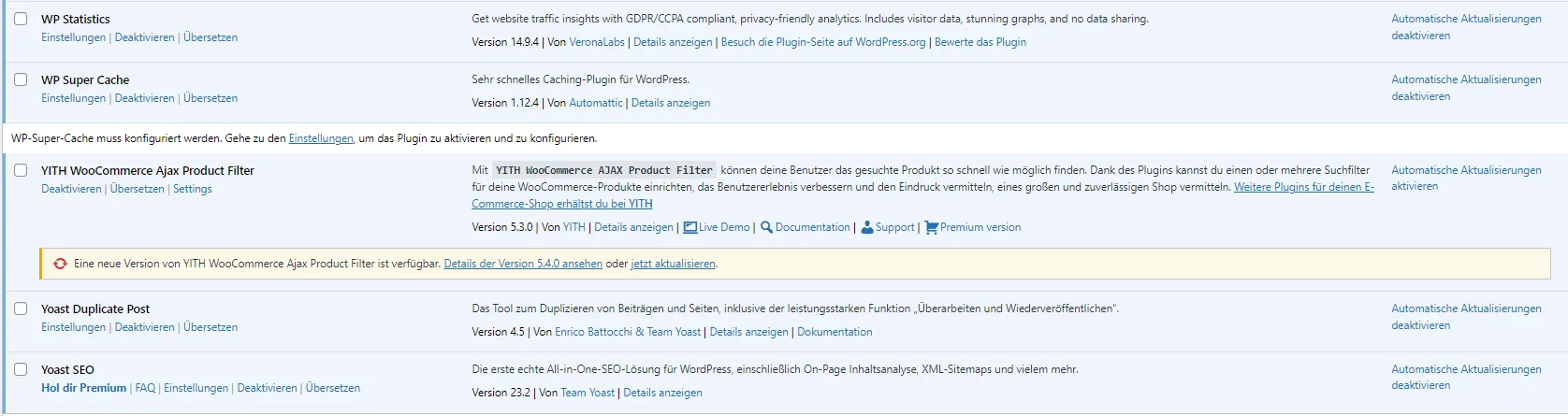Open the YITH Live Demo icon link

coord(690,227)
